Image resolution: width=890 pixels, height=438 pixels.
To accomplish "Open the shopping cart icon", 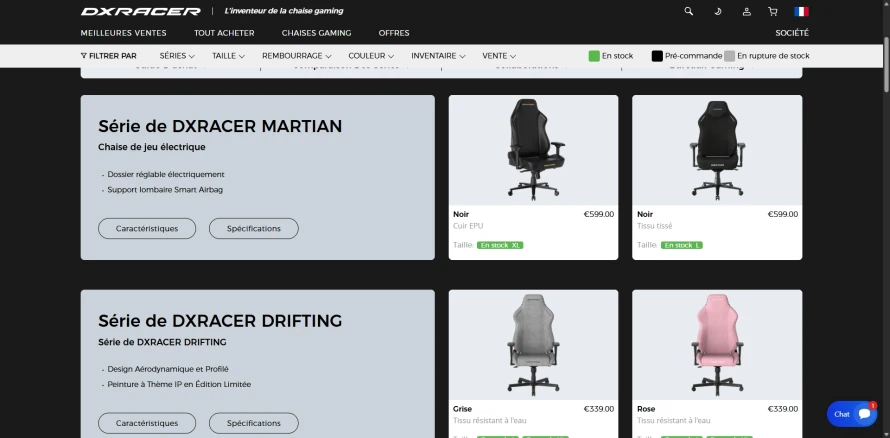I will click(773, 11).
